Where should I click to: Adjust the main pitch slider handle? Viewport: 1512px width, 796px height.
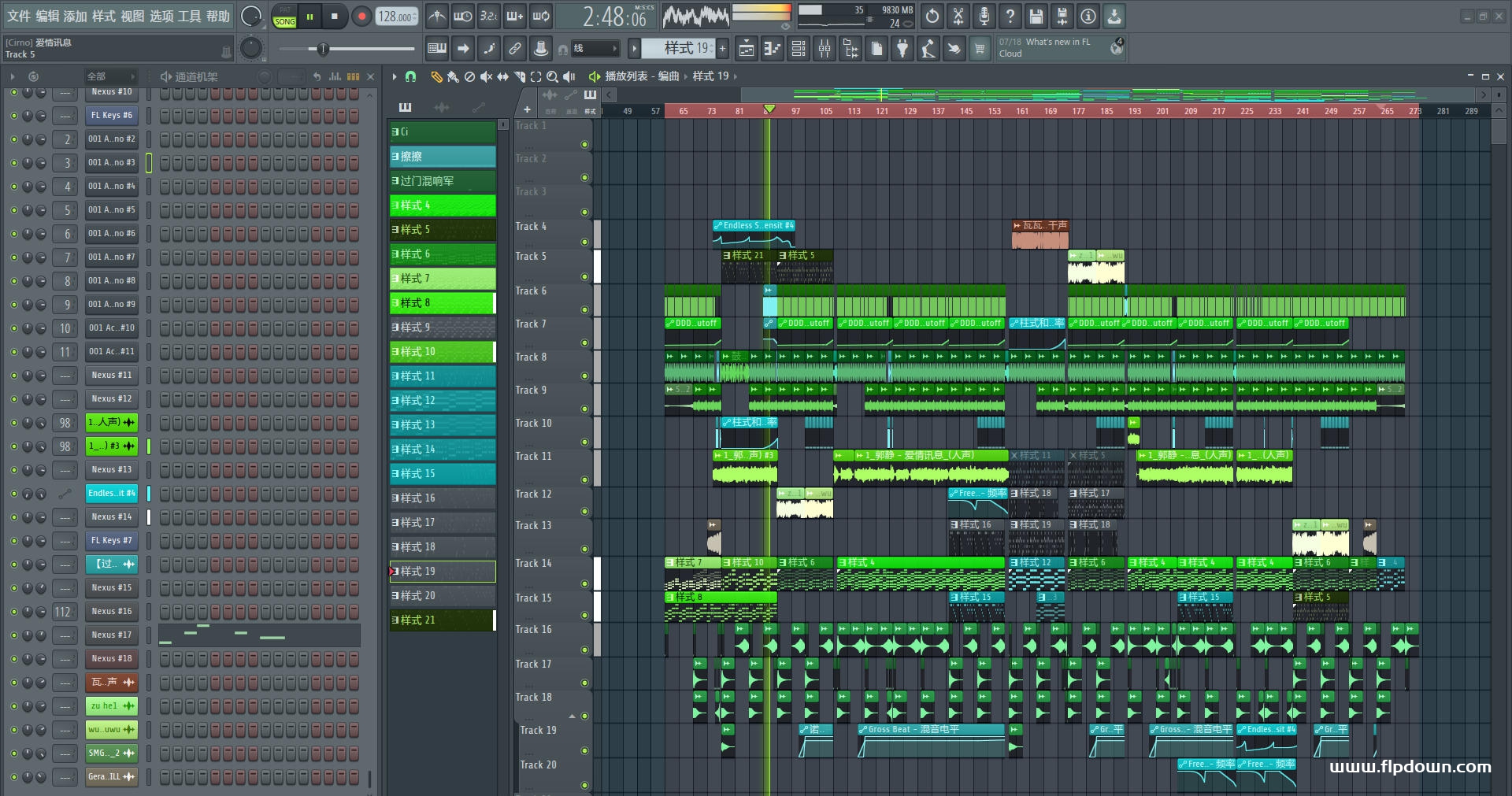point(323,49)
